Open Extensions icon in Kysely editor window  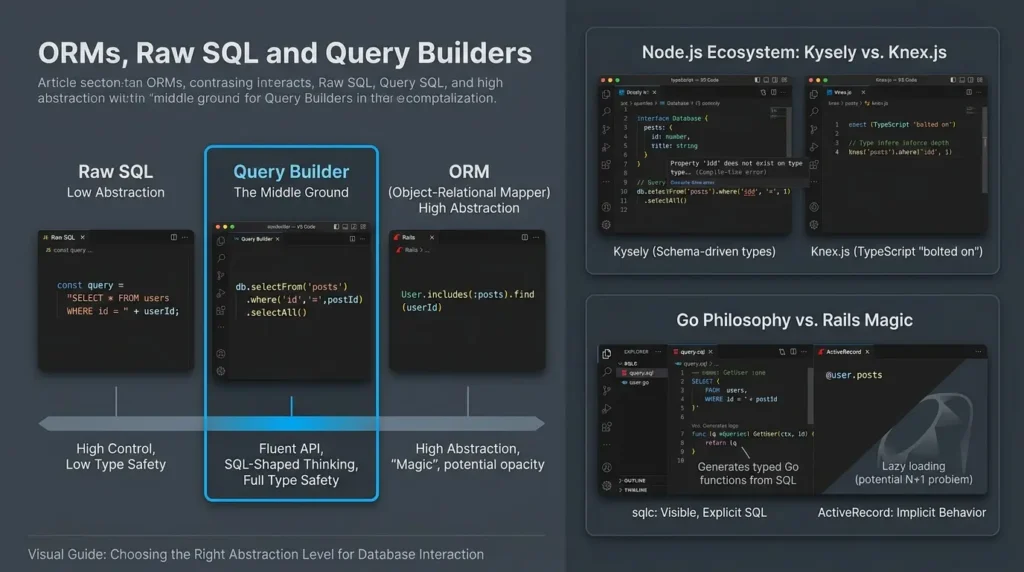point(606,165)
